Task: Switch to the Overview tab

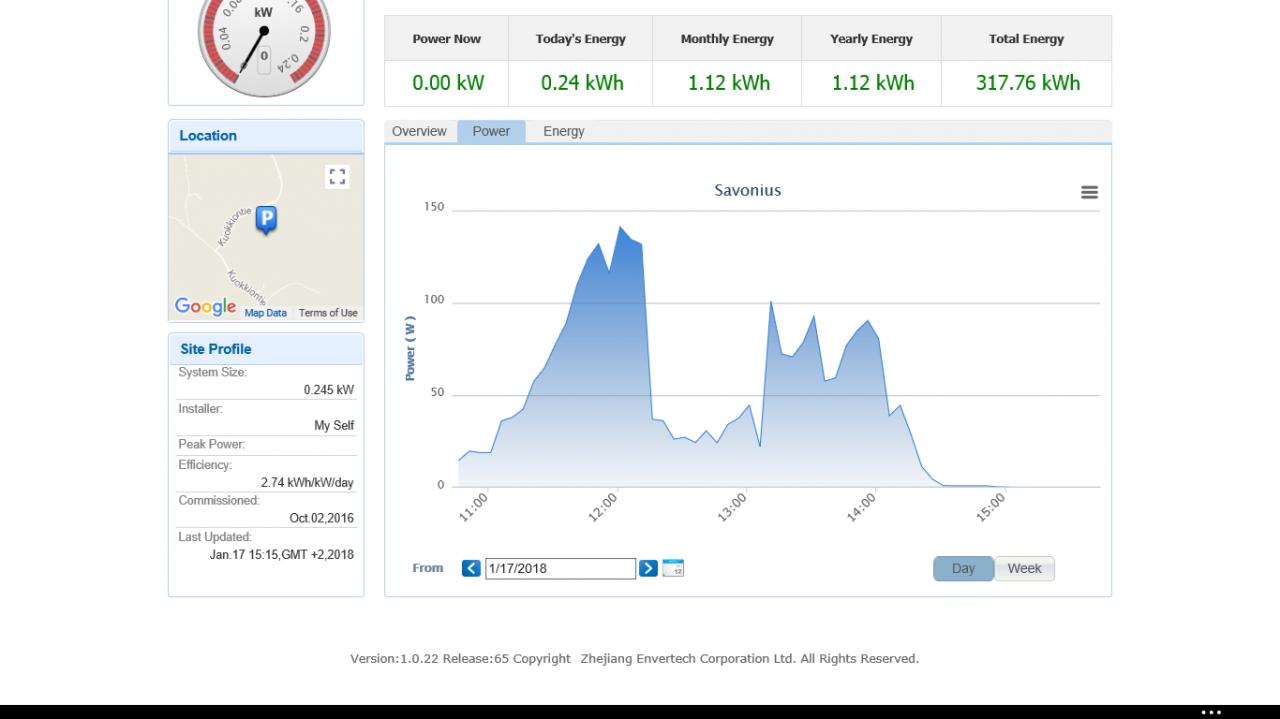Action: (x=419, y=131)
